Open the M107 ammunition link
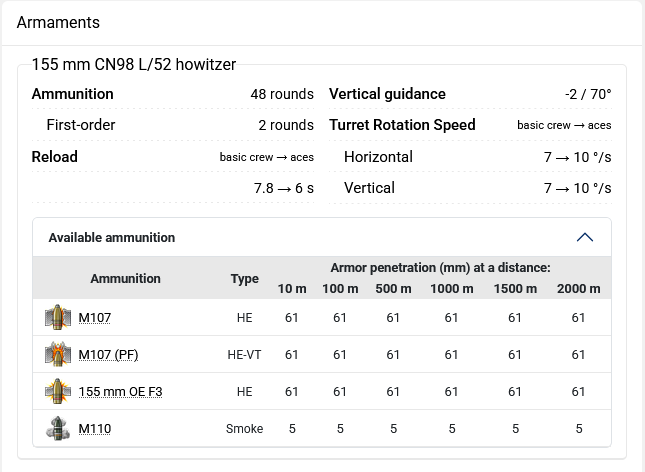This screenshot has height=472, width=645. [x=95, y=318]
